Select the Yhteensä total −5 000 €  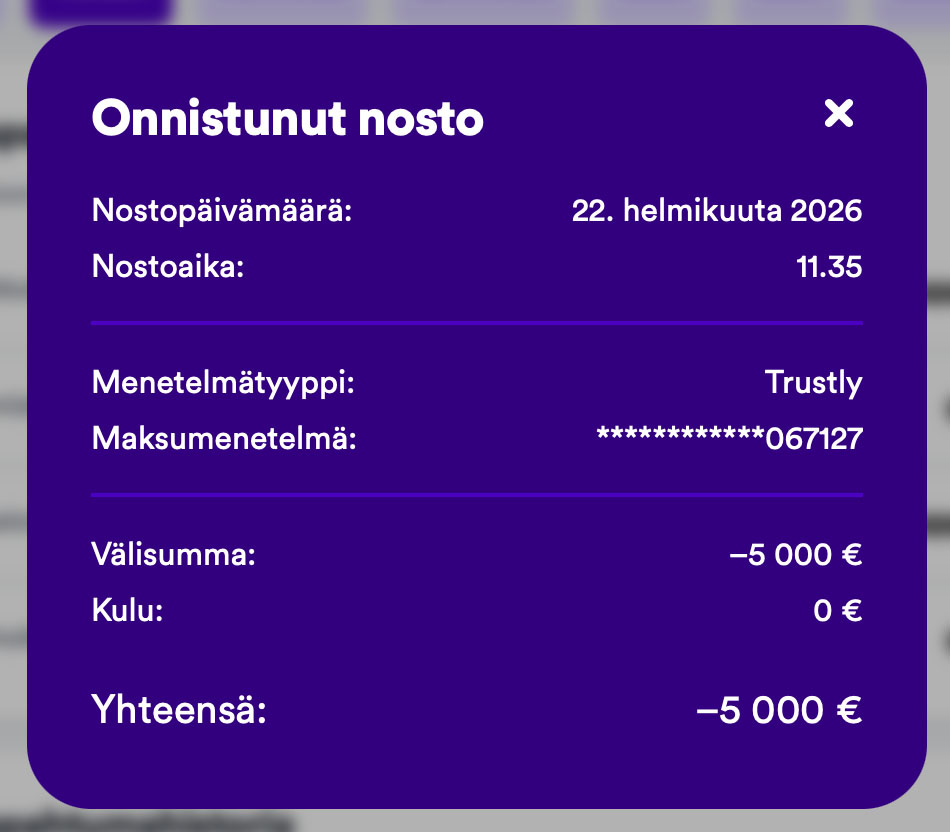[779, 711]
